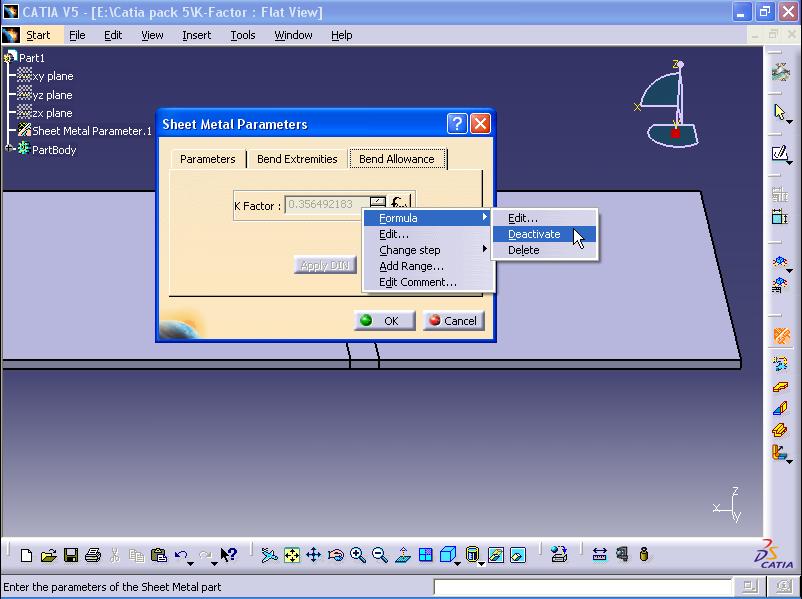This screenshot has width=802, height=599.
Task: Open the Start menu
Action: [38, 35]
